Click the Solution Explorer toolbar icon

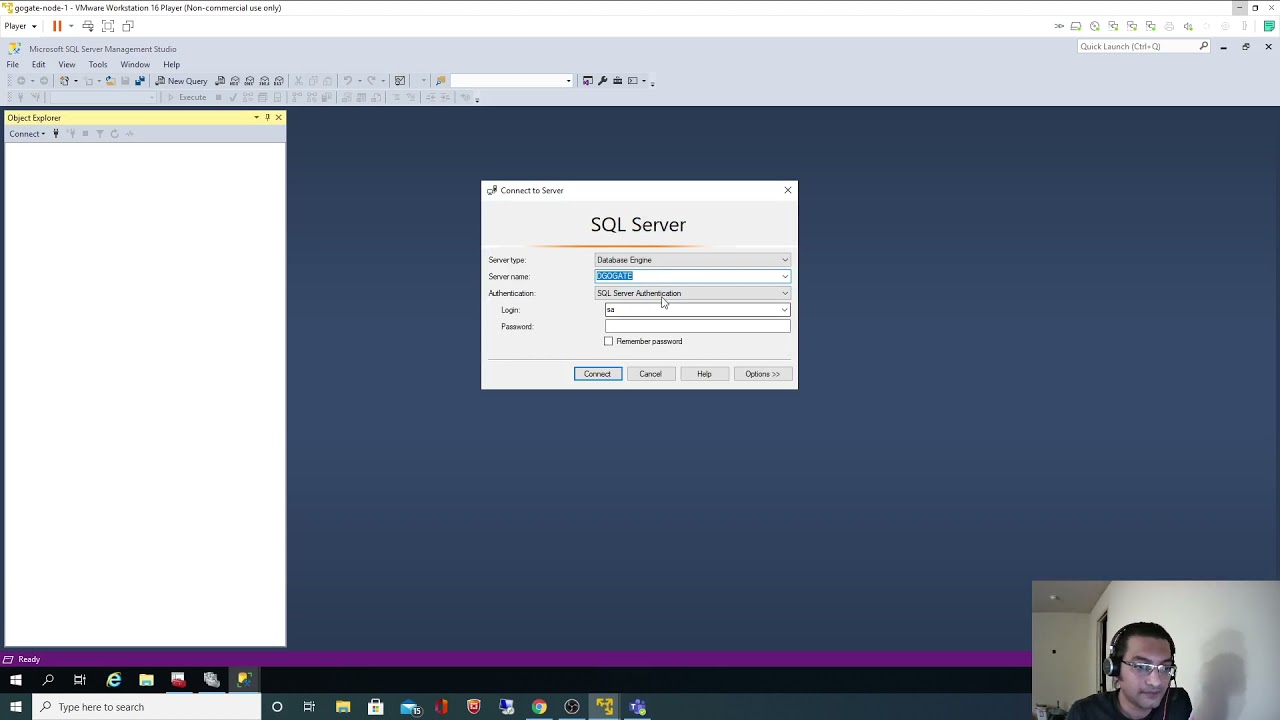click(587, 81)
